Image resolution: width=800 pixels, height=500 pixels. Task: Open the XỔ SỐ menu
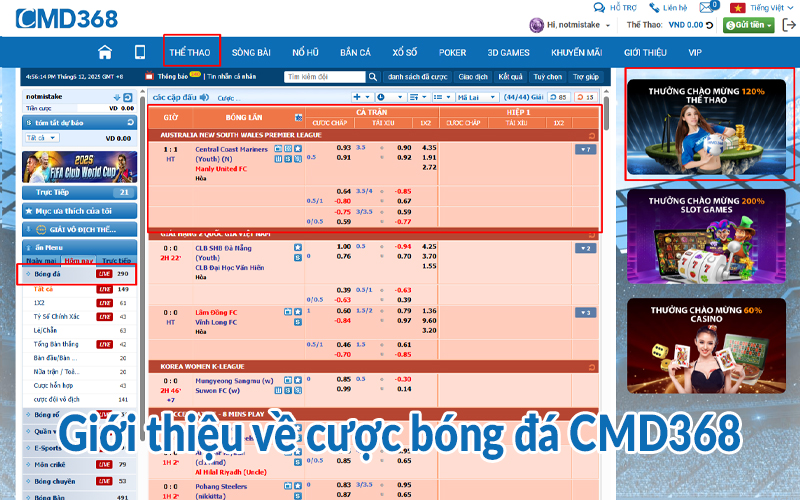pyautogui.click(x=405, y=52)
